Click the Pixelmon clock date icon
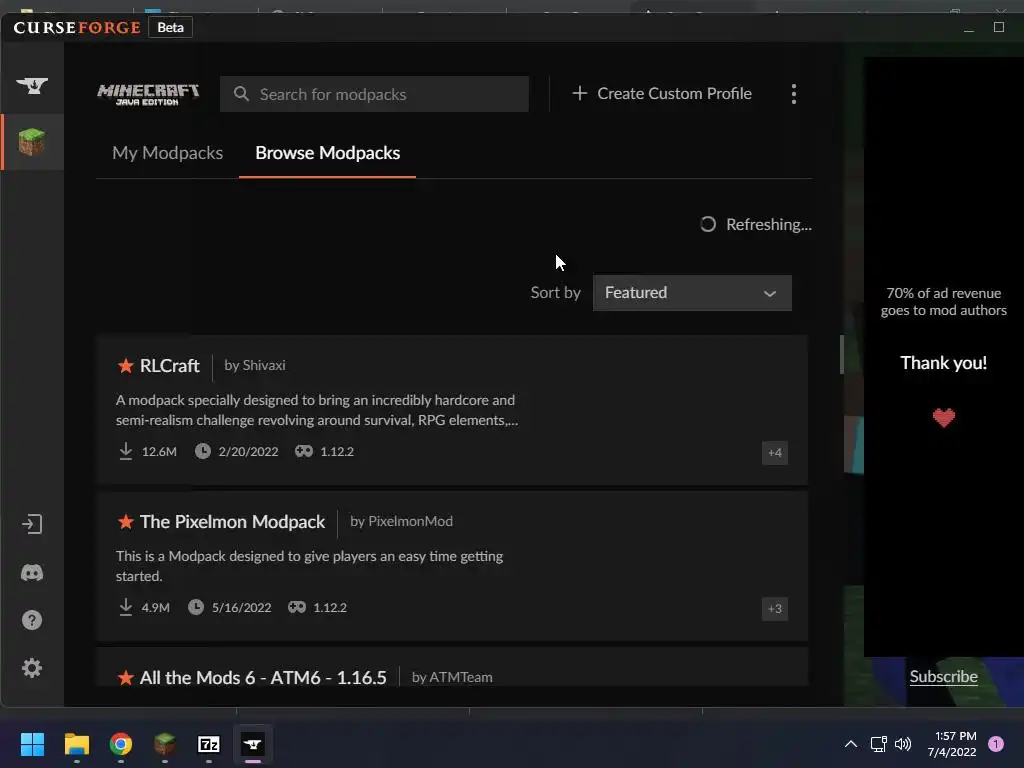 (196, 607)
